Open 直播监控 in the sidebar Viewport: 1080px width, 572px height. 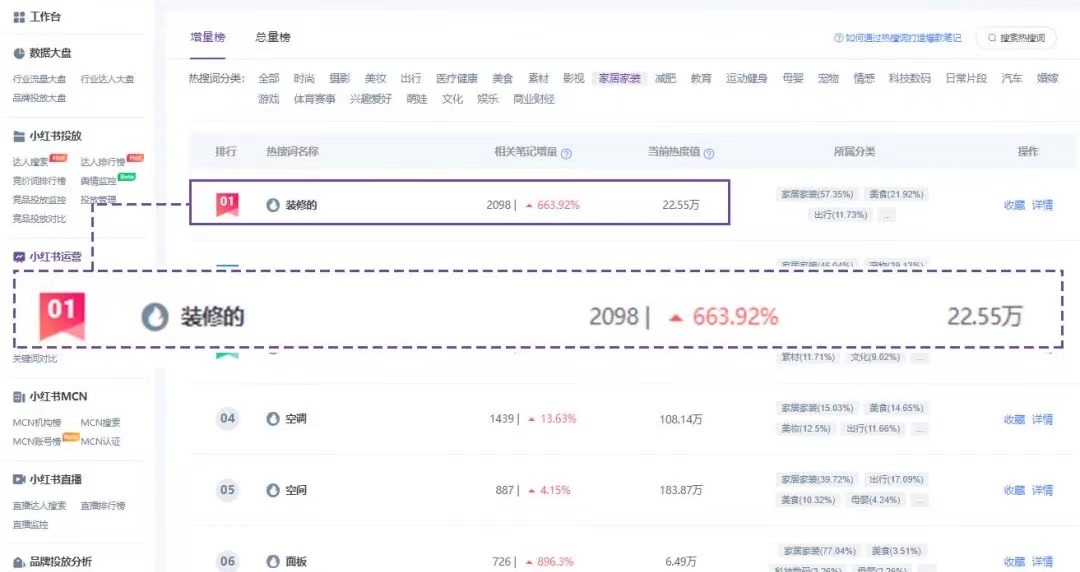point(30,524)
